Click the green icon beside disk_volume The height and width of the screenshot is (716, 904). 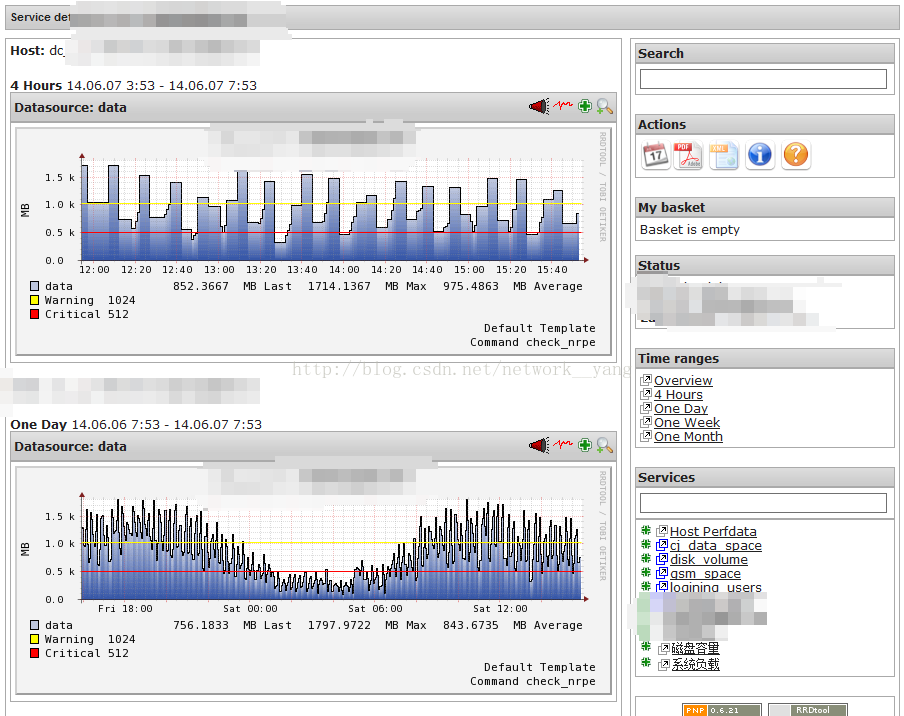[646, 558]
